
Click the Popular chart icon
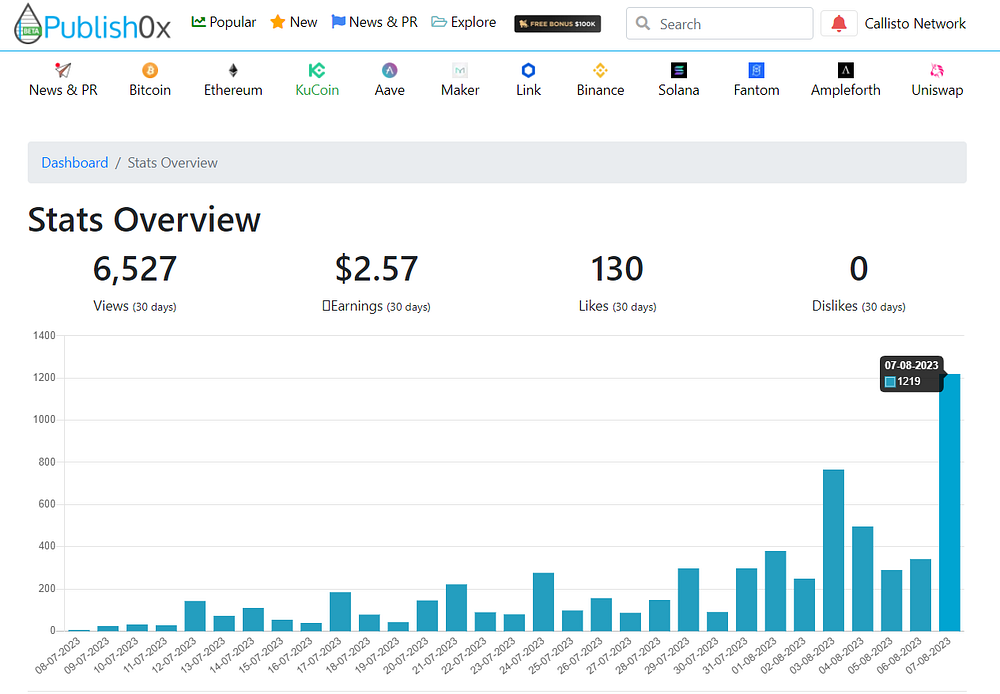(198, 22)
